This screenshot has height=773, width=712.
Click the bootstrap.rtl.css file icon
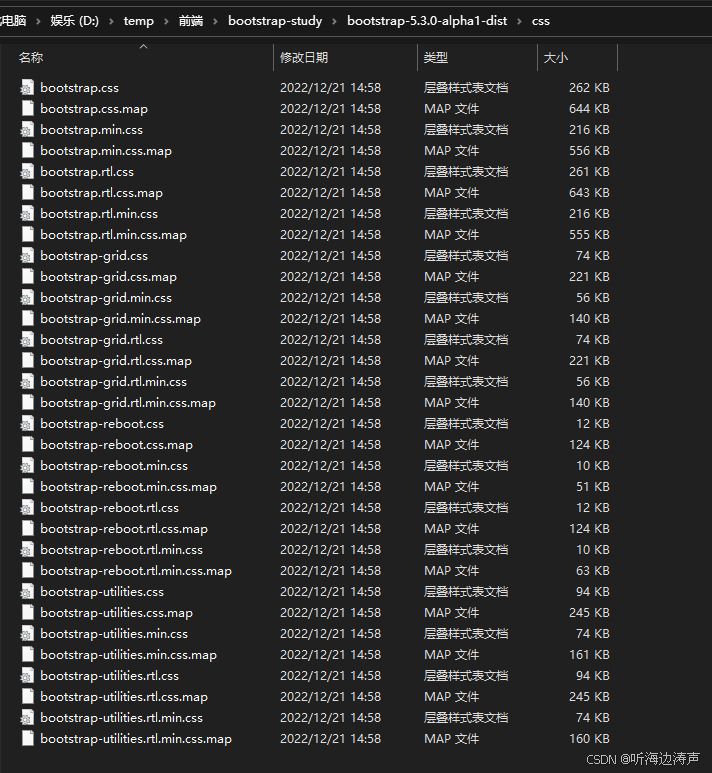(x=28, y=172)
